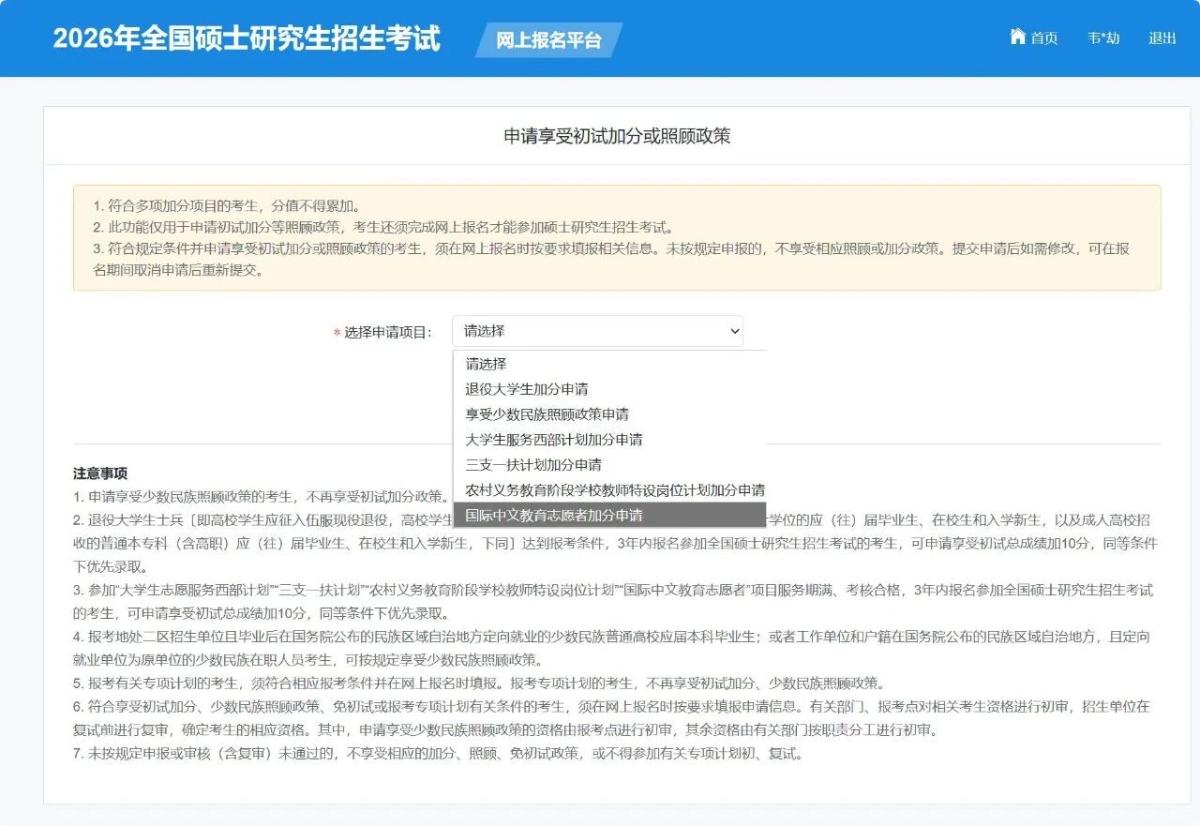Screen dimensions: 1200x826
Task: Click the 2026年全国硕士研究生招生考试 site title
Action: [246, 39]
